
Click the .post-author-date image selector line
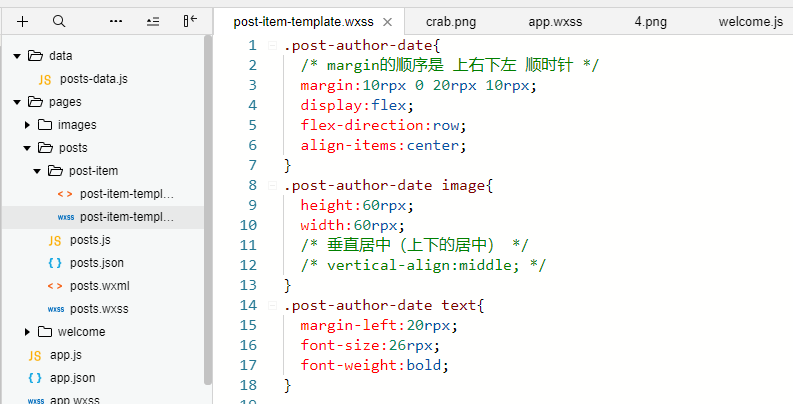click(x=388, y=186)
